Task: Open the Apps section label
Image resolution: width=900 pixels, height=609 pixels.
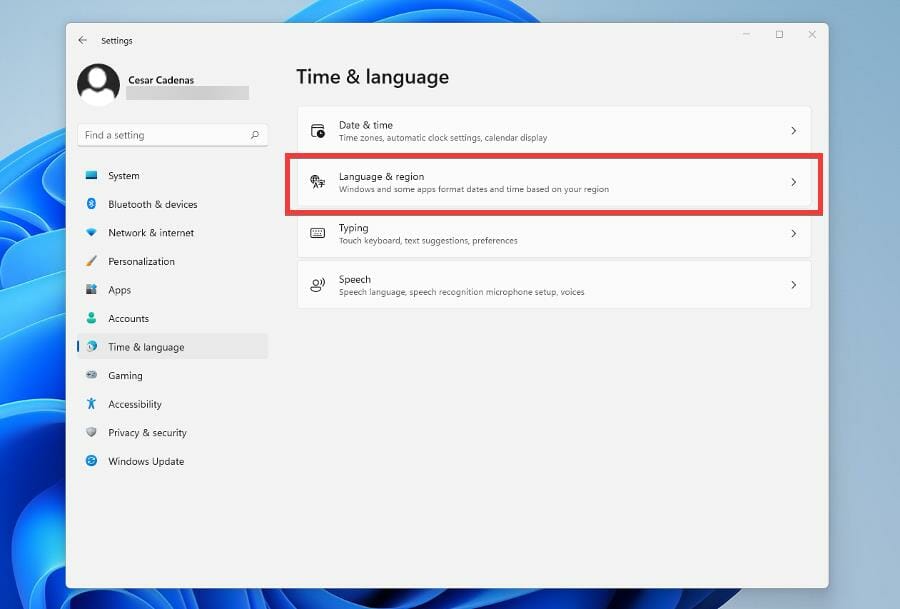Action: 119,290
